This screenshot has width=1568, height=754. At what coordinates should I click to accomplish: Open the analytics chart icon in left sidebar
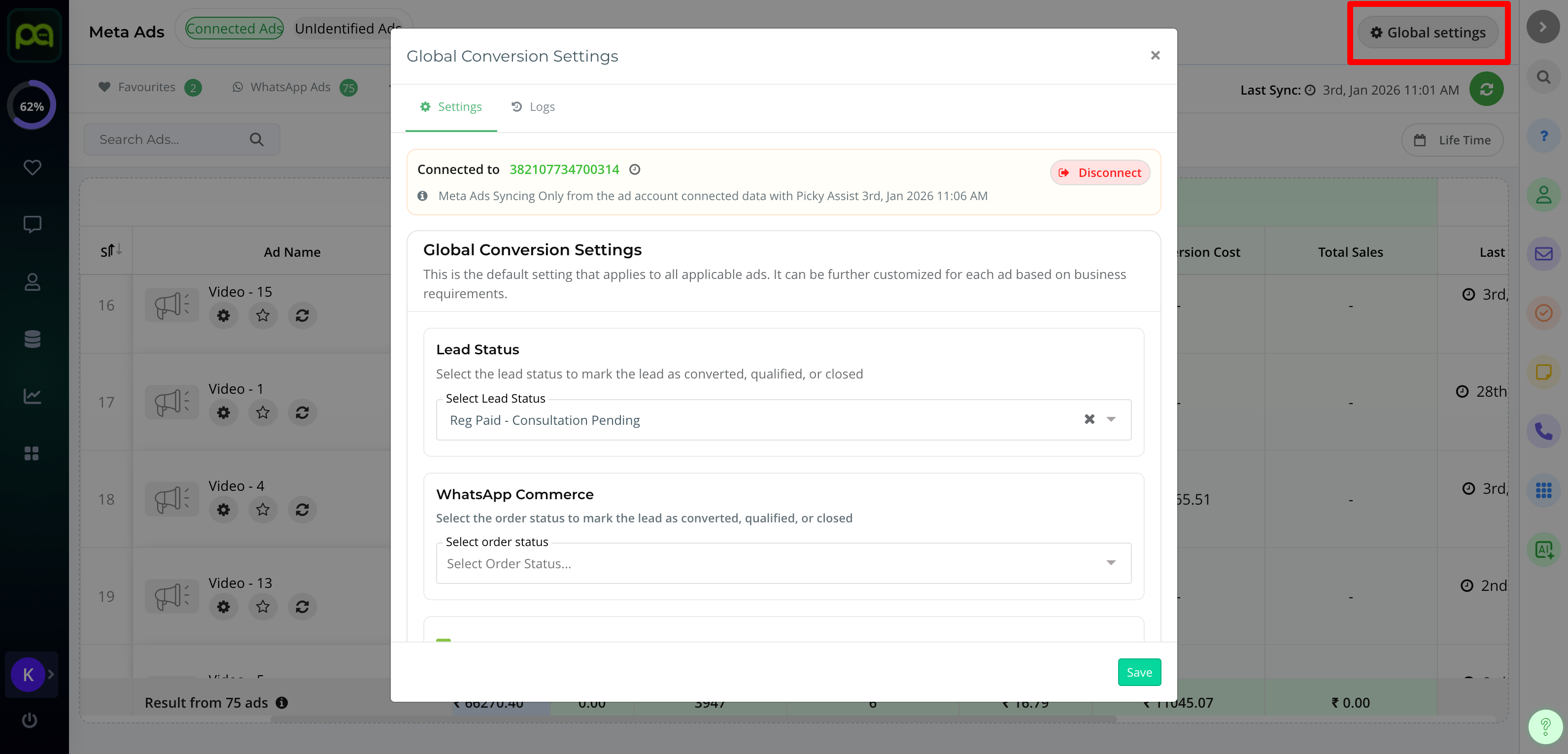32,396
